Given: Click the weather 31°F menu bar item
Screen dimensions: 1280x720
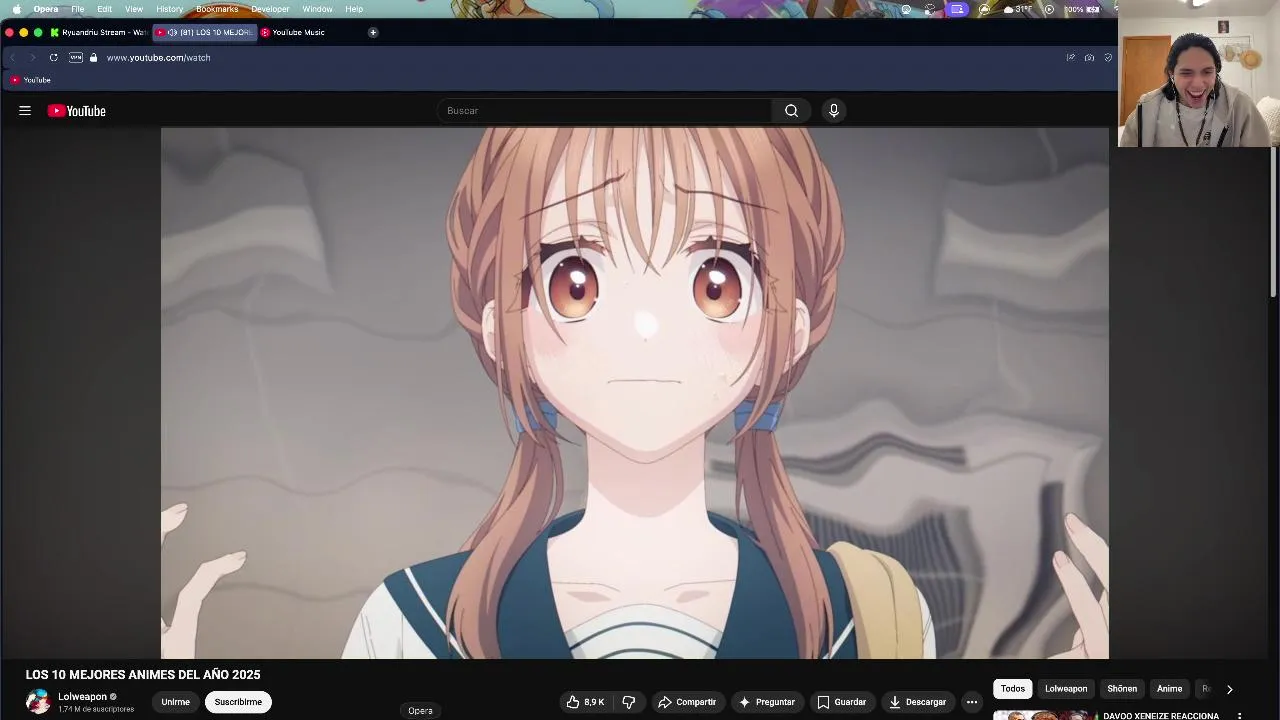Looking at the screenshot, I should click(1016, 9).
